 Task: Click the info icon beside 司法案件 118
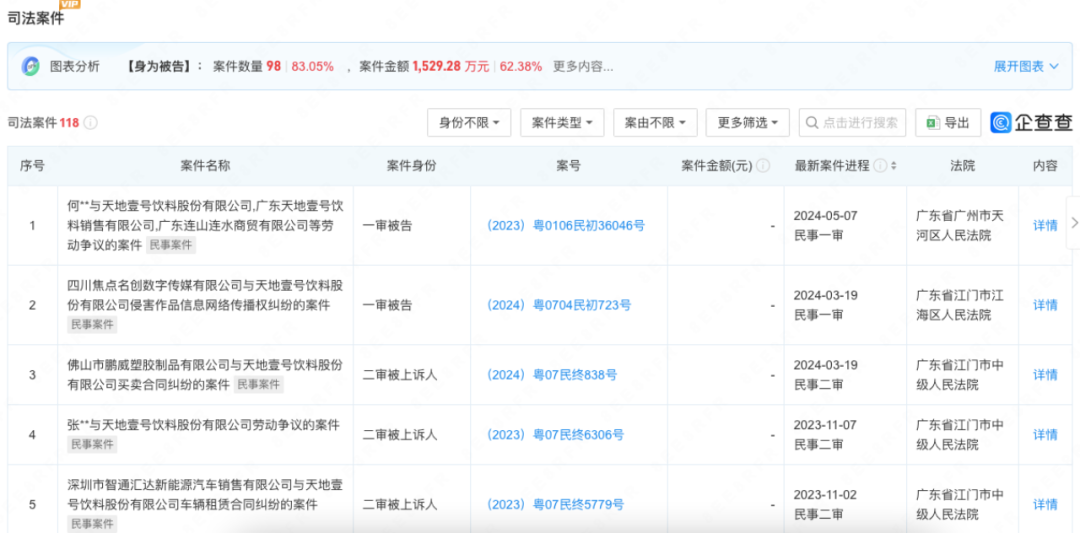click(x=91, y=123)
